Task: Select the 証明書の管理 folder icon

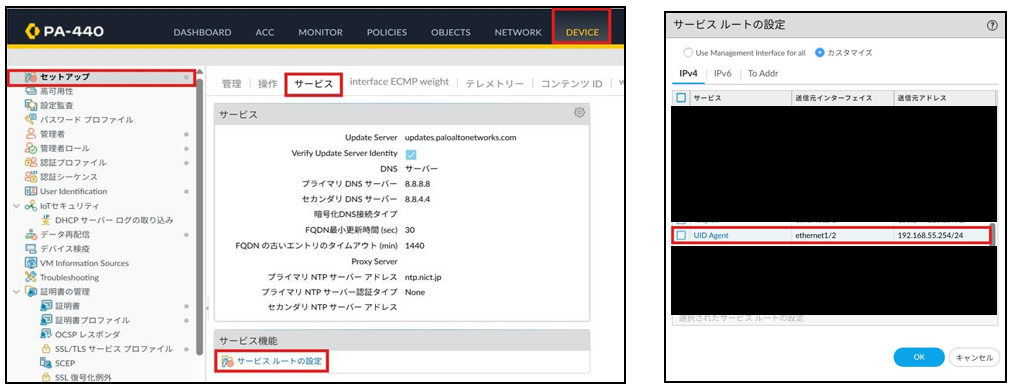Action: click(30, 291)
